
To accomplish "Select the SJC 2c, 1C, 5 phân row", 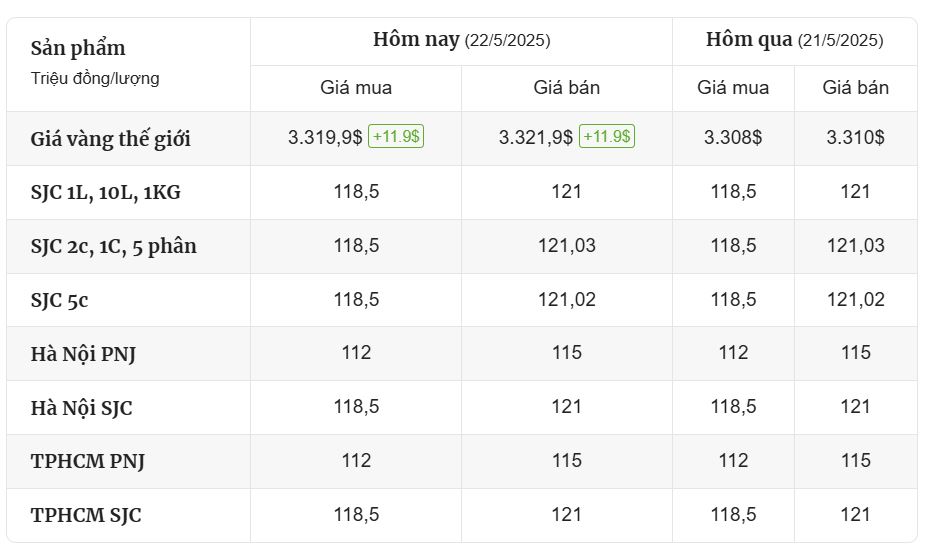I will click(462, 246).
